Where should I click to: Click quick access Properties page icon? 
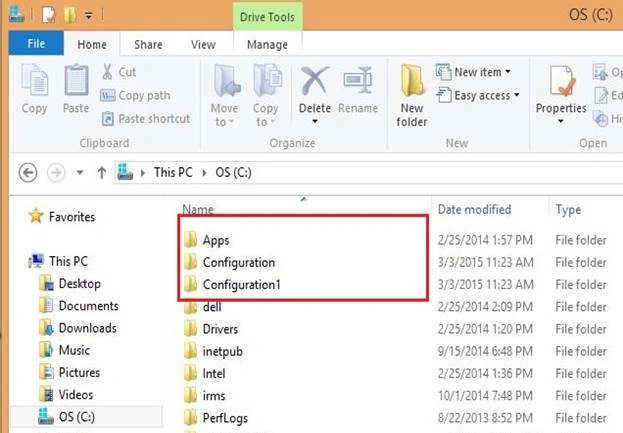coord(48,15)
